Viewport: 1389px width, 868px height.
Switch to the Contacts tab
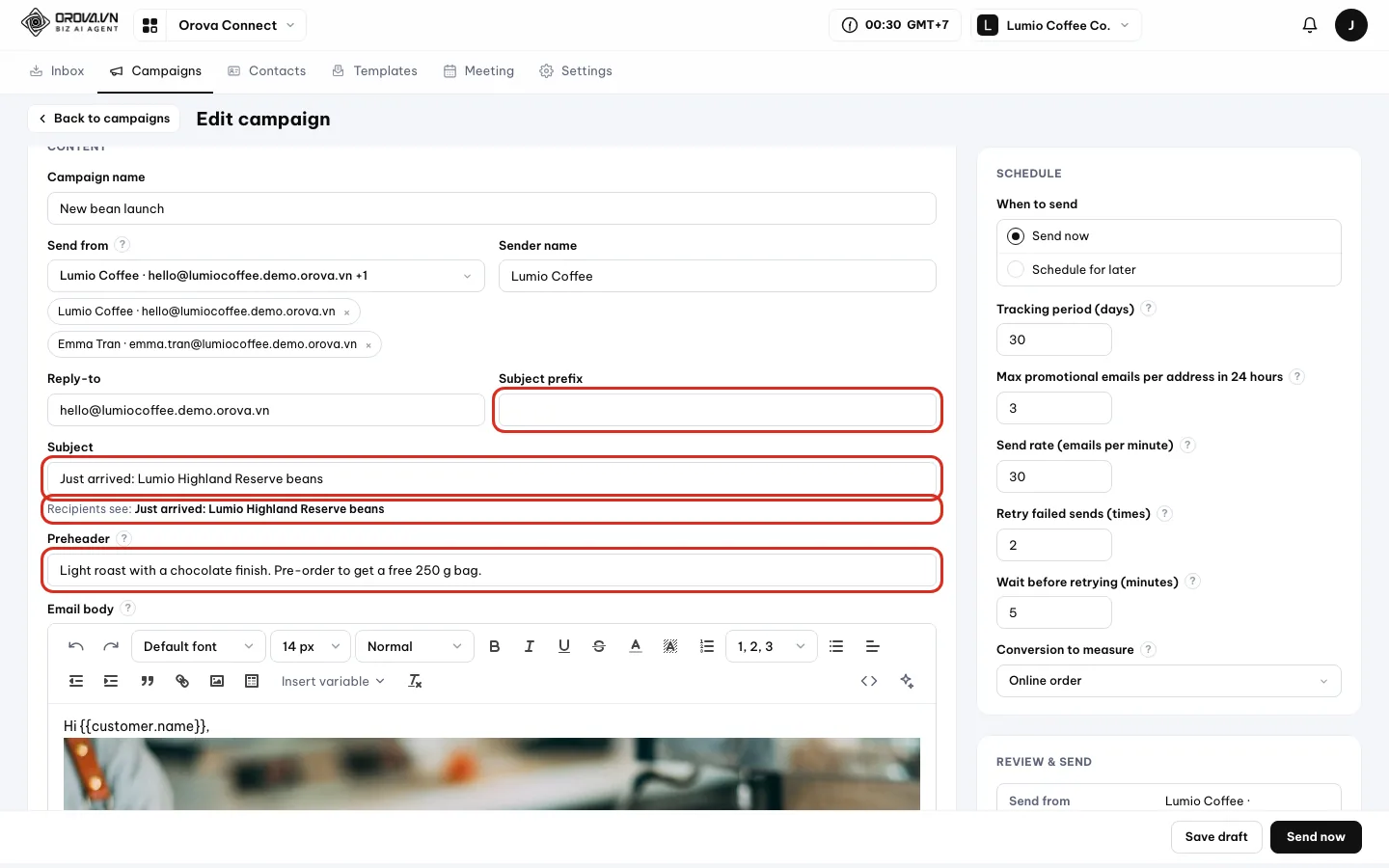coord(267,71)
